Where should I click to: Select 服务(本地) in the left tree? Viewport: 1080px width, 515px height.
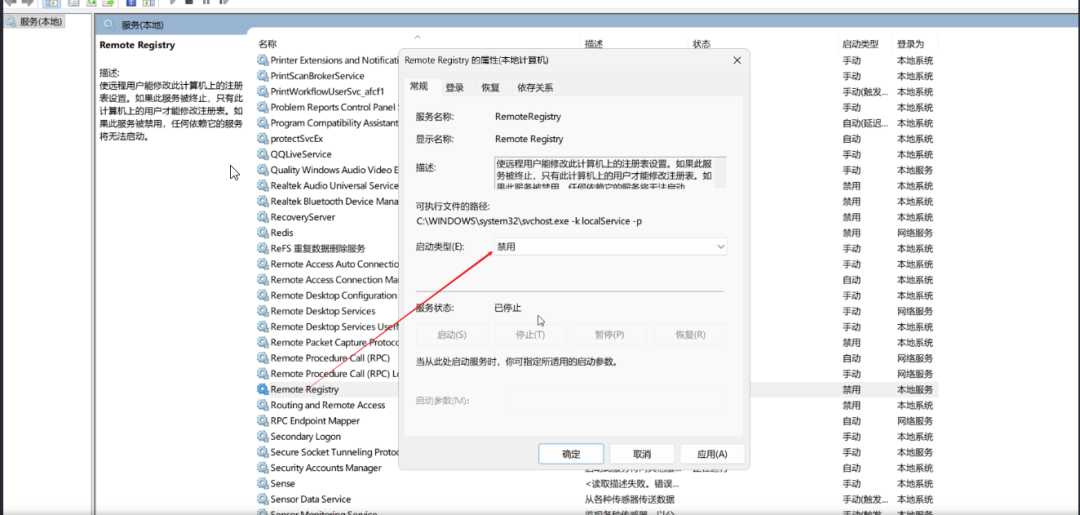(x=36, y=21)
